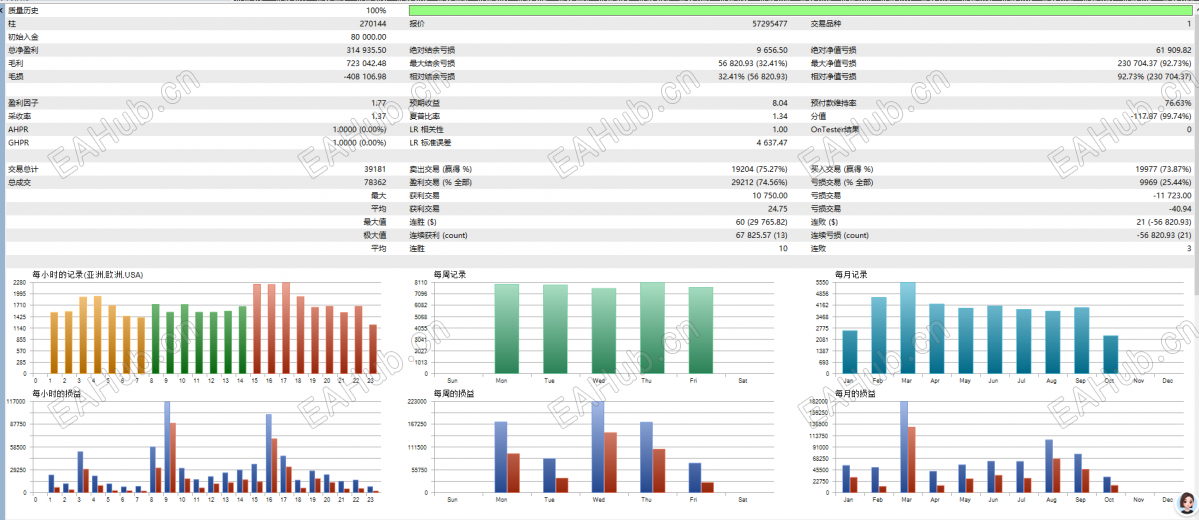
Task: Click the Thu bar in weekly records chart
Action: [652, 328]
